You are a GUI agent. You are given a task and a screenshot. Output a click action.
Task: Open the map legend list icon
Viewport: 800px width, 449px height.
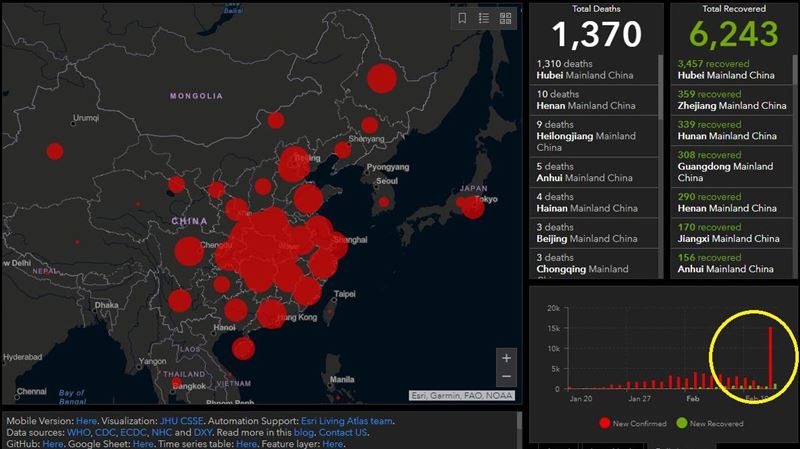(484, 18)
